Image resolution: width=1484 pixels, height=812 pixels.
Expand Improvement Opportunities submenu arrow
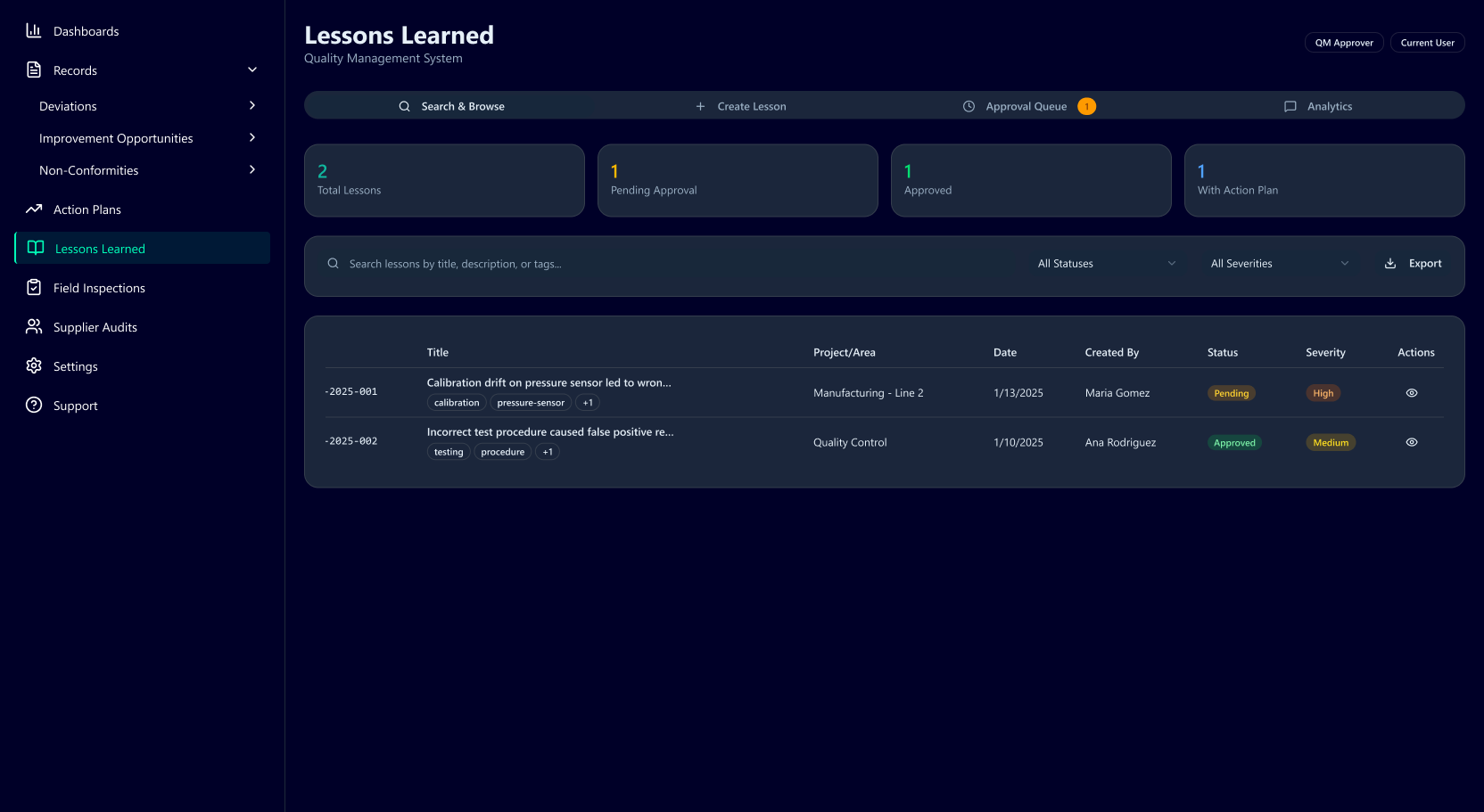(252, 138)
